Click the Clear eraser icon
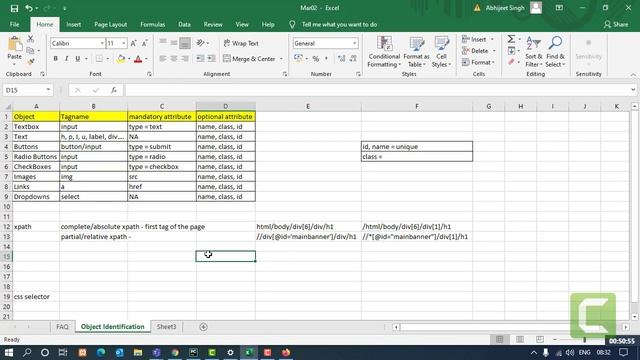 click(x=511, y=62)
